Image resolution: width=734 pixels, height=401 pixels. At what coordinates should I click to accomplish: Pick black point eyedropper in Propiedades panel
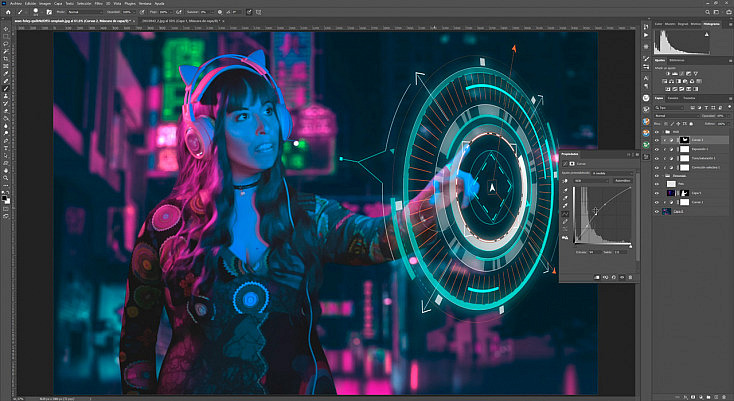565,190
